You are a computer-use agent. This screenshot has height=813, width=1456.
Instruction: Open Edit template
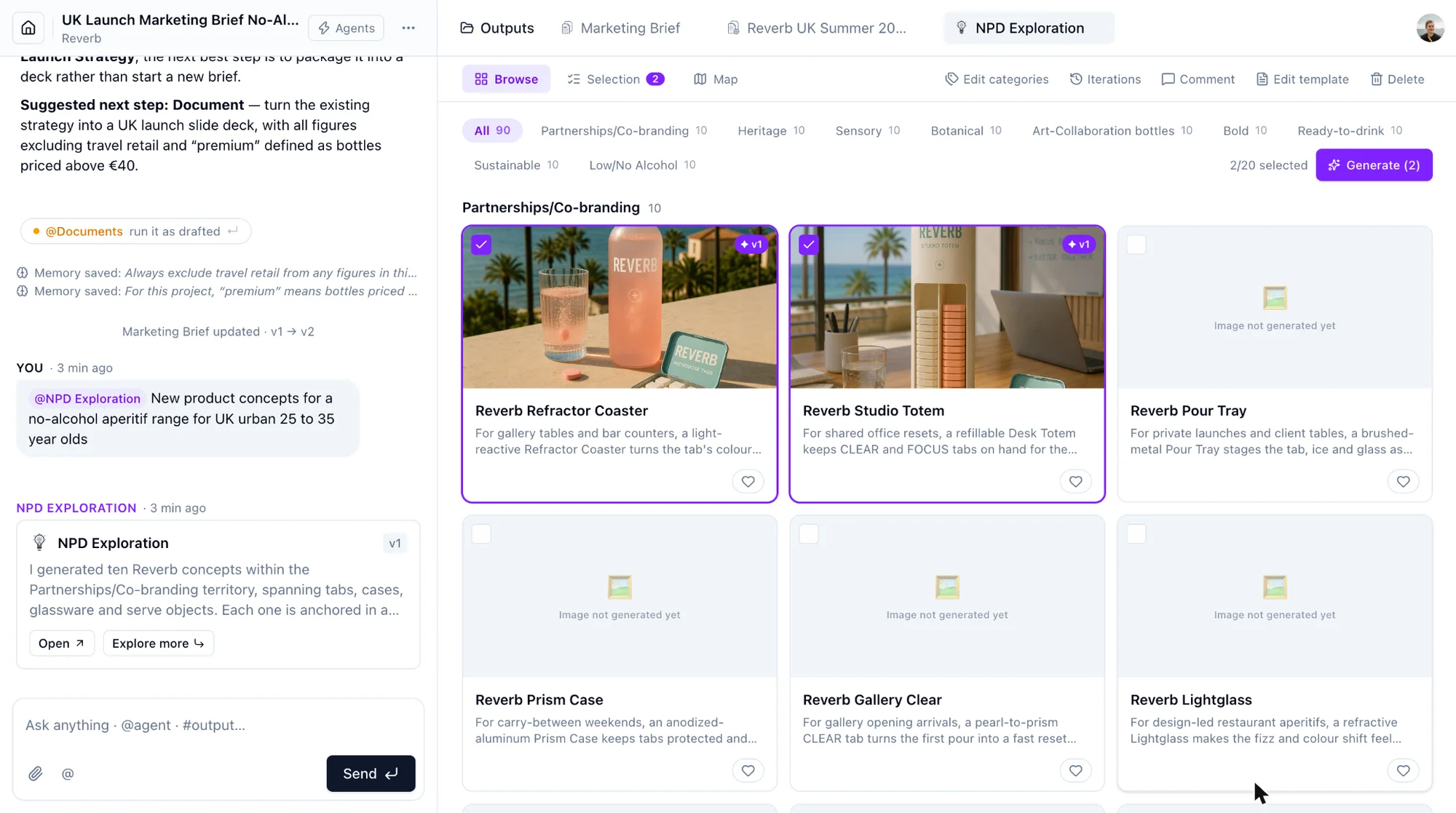coord(1302,79)
